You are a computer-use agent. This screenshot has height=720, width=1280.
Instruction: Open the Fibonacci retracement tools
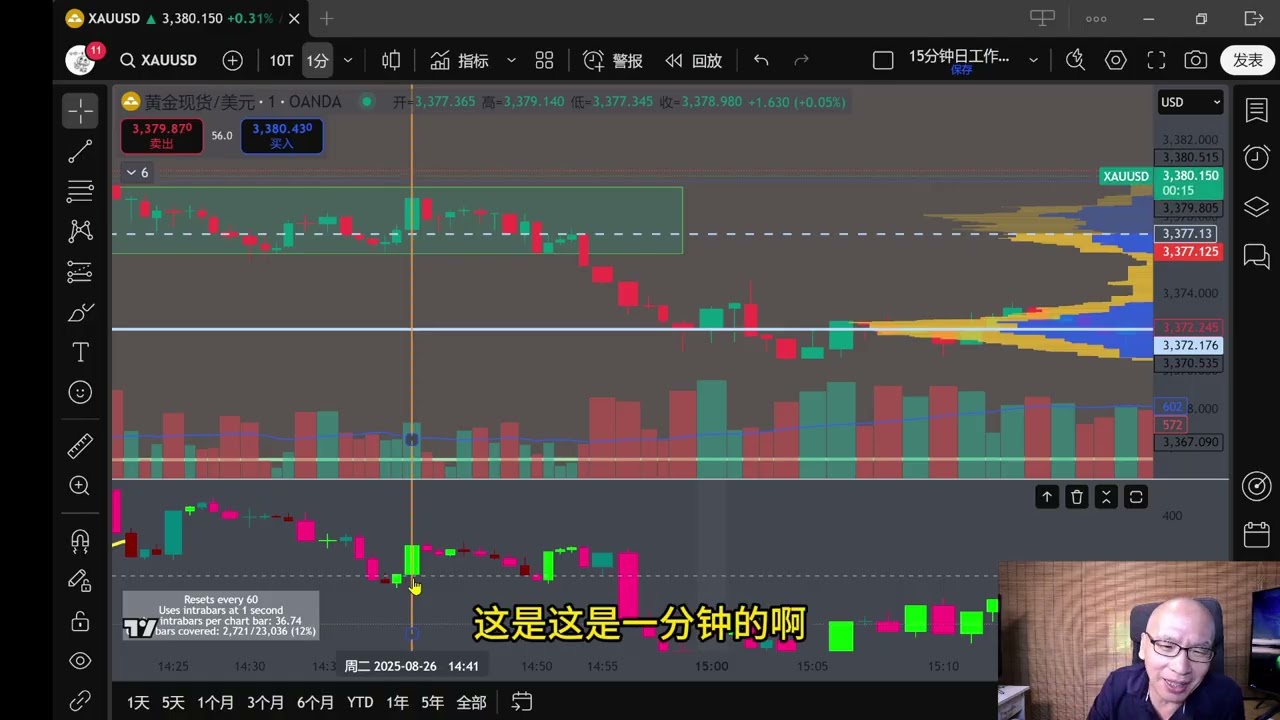(x=80, y=191)
